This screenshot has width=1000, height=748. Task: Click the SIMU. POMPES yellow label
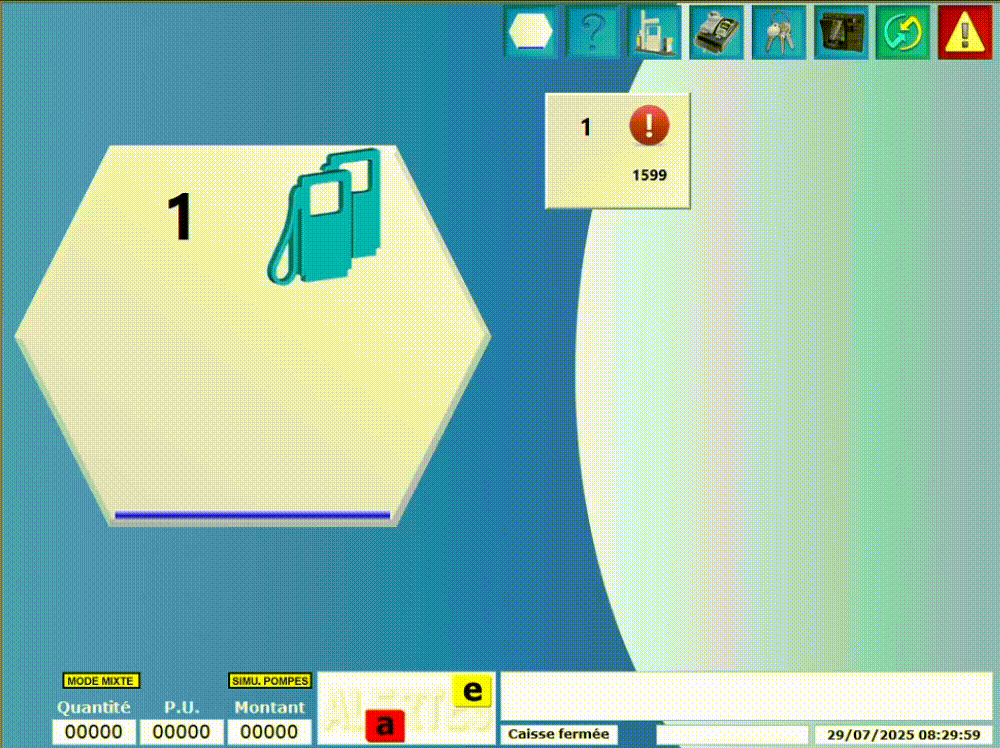point(270,681)
